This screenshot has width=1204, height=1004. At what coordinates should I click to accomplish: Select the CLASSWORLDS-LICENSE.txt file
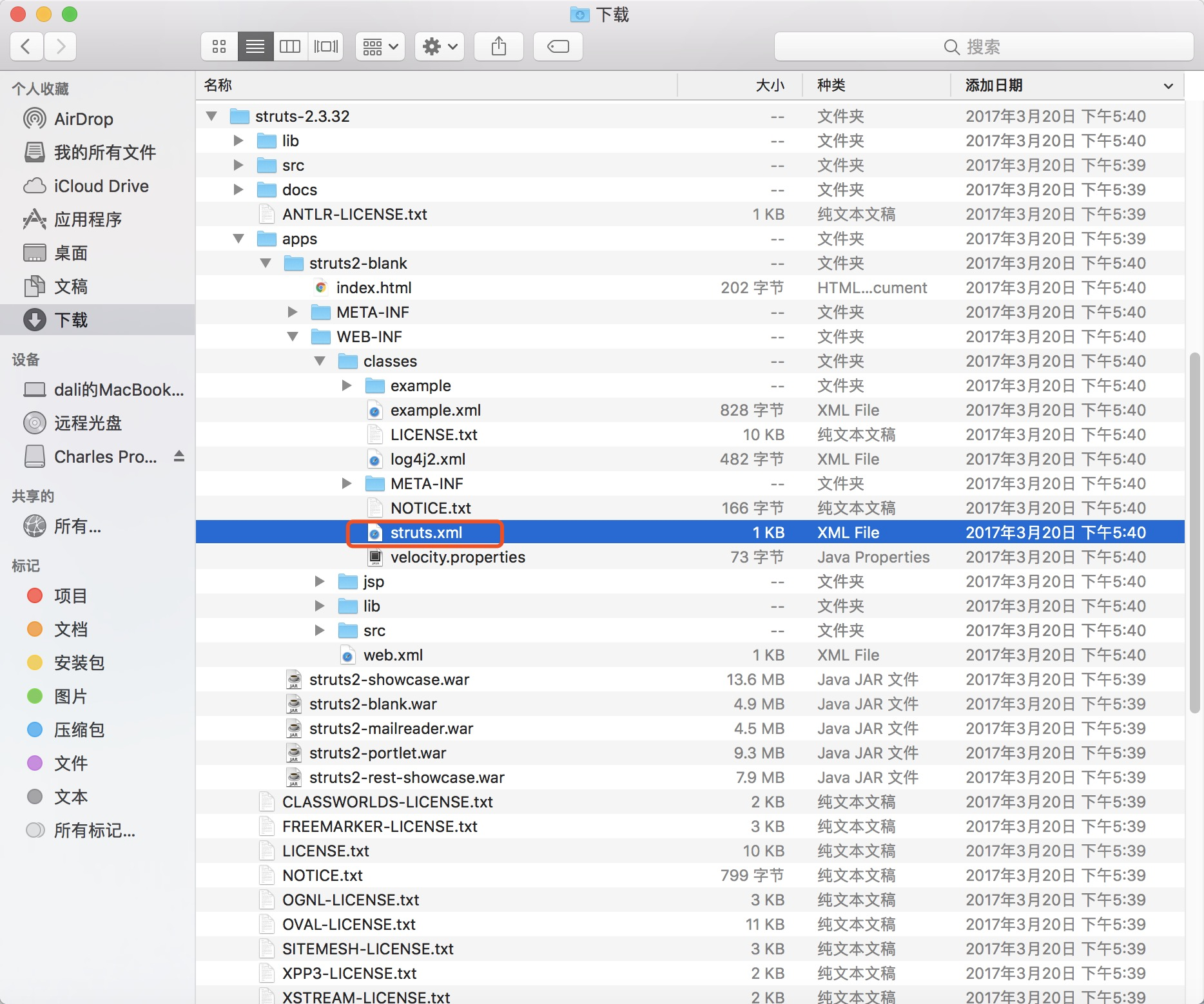pos(690,802)
